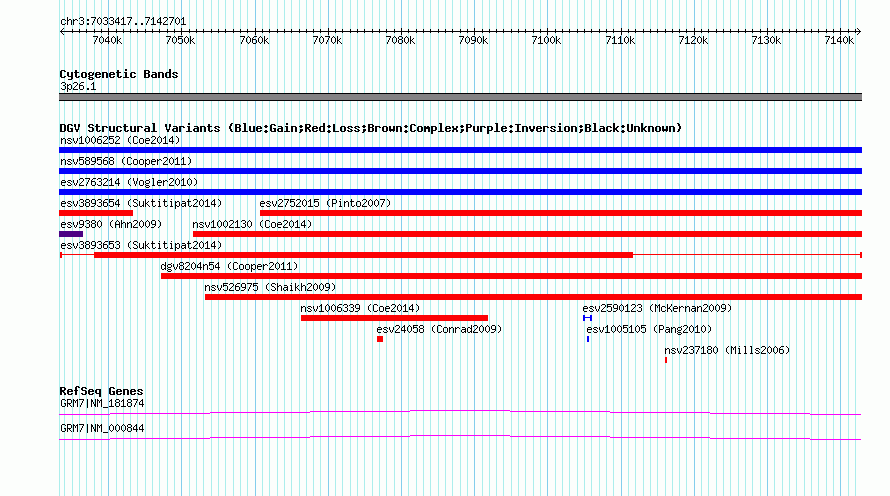Click the nsv1006252 (Coe2014) label
The image size is (890, 496).
(x=120, y=140)
